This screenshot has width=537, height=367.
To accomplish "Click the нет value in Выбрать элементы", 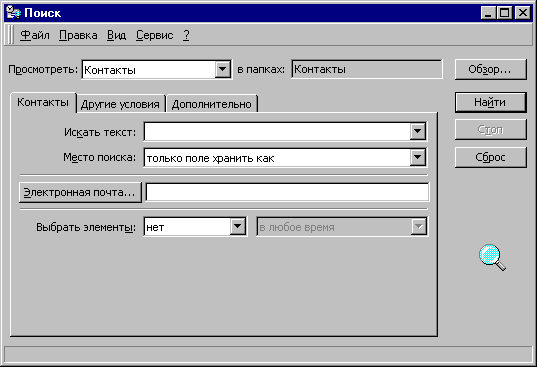I will pyautogui.click(x=155, y=227).
